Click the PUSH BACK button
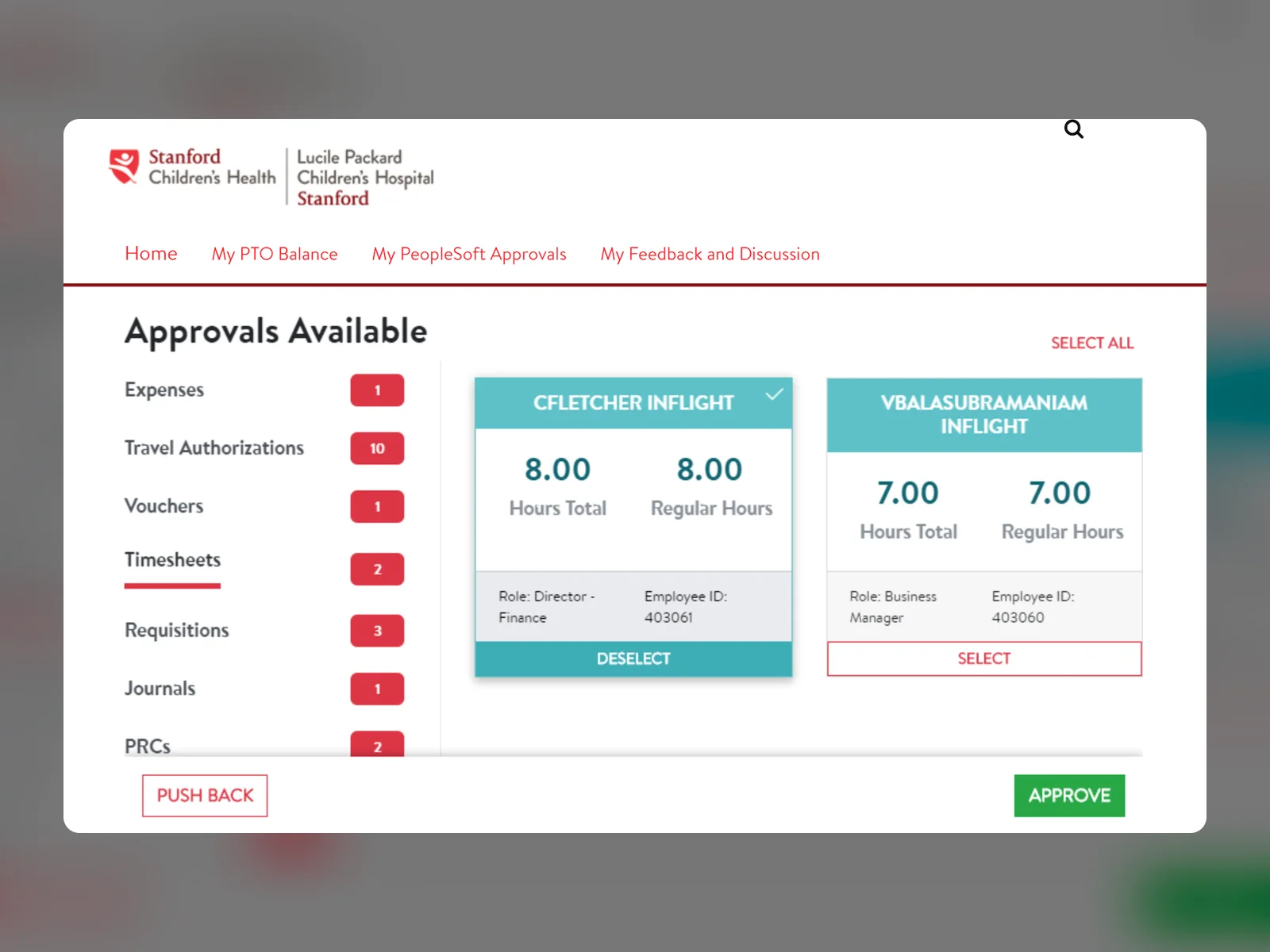Viewport: 1270px width, 952px height. point(205,796)
